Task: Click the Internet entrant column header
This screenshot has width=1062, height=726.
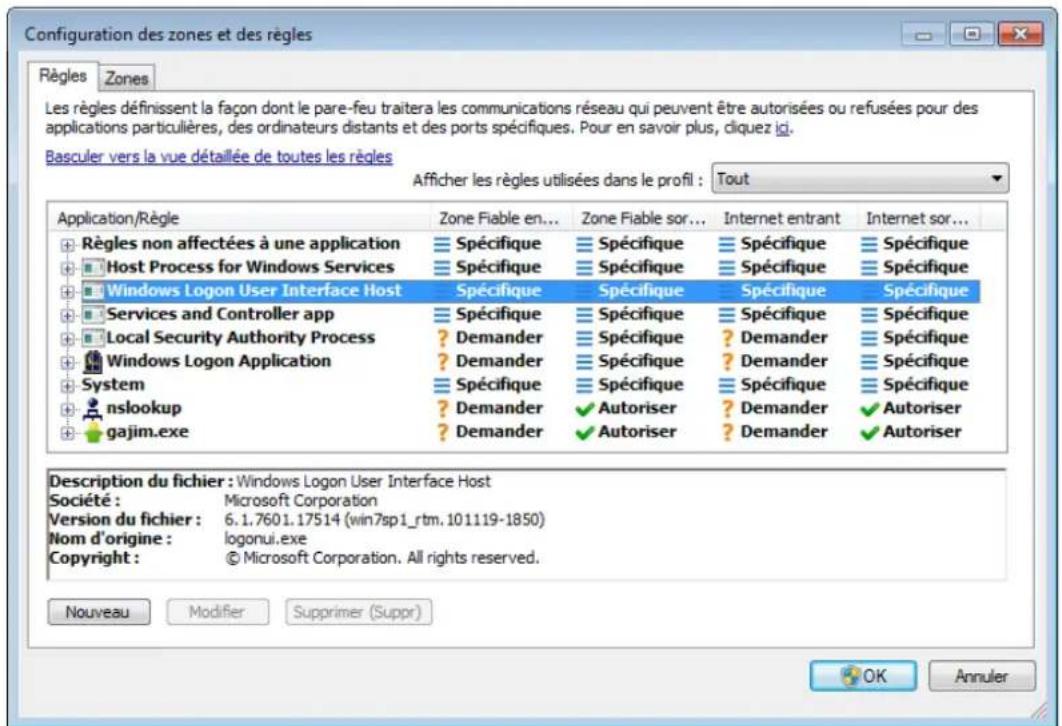Action: pos(786,218)
